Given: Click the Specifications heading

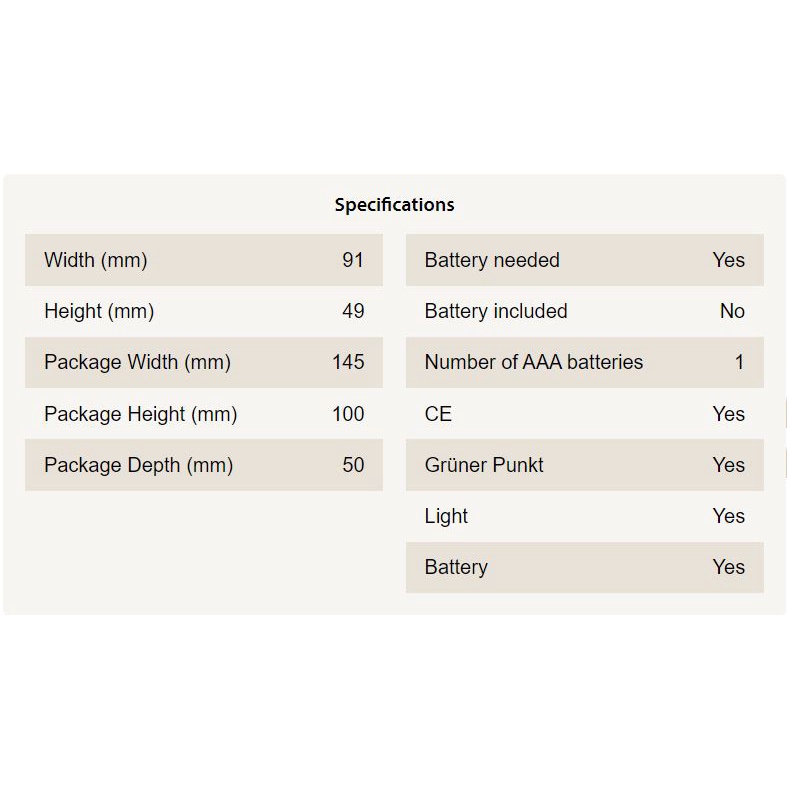Looking at the screenshot, I should [394, 205].
